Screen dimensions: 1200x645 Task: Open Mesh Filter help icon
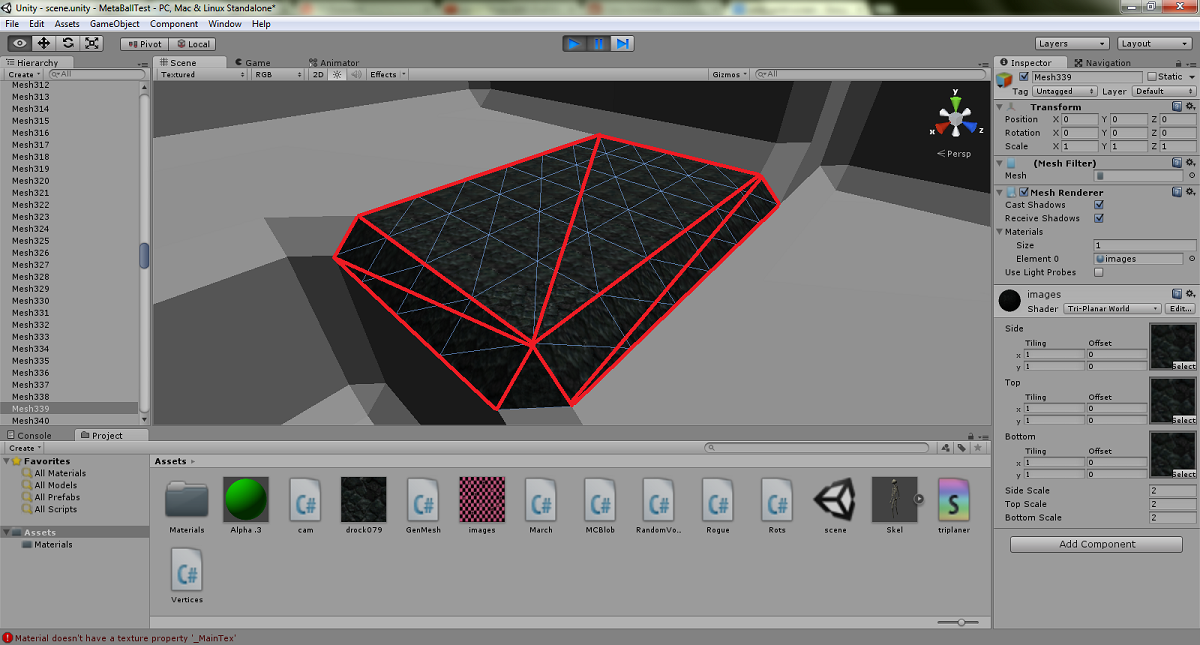(1177, 163)
